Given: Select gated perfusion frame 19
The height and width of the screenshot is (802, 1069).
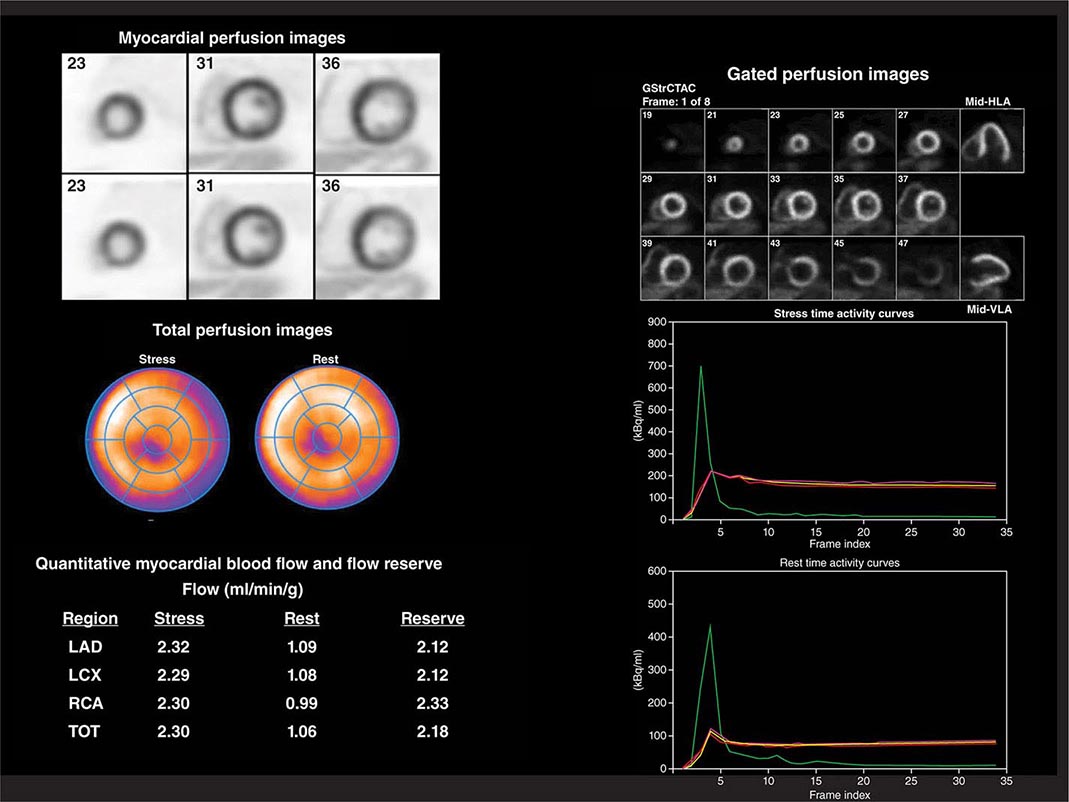Looking at the screenshot, I should click(x=672, y=138).
